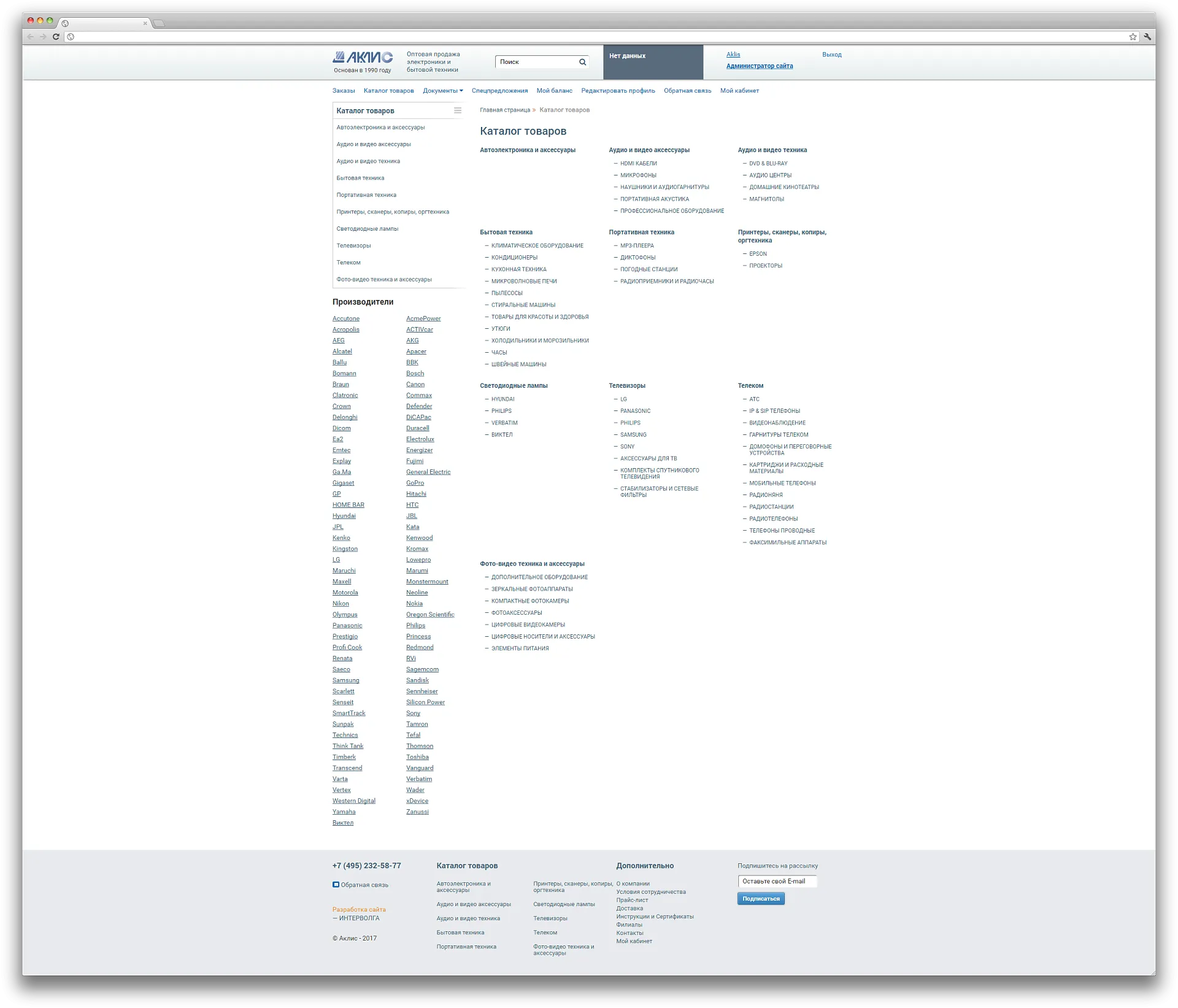This screenshot has width=1178, height=1008.
Task: Open ПЫЛЕСОСЫ subcategory
Action: click(x=507, y=293)
